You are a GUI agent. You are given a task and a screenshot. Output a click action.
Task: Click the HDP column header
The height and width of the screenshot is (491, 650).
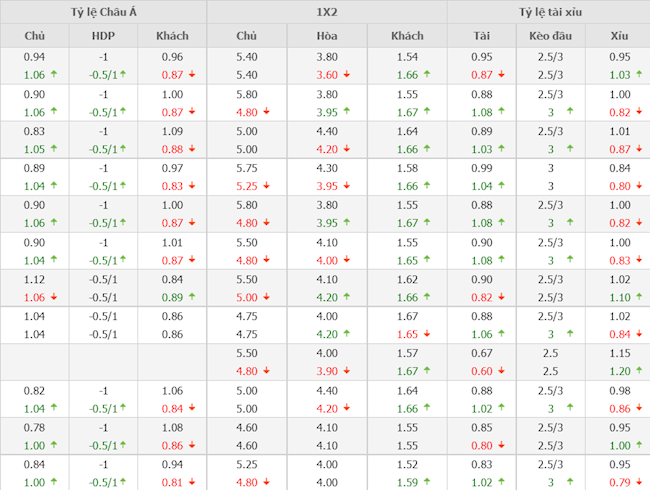[103, 36]
